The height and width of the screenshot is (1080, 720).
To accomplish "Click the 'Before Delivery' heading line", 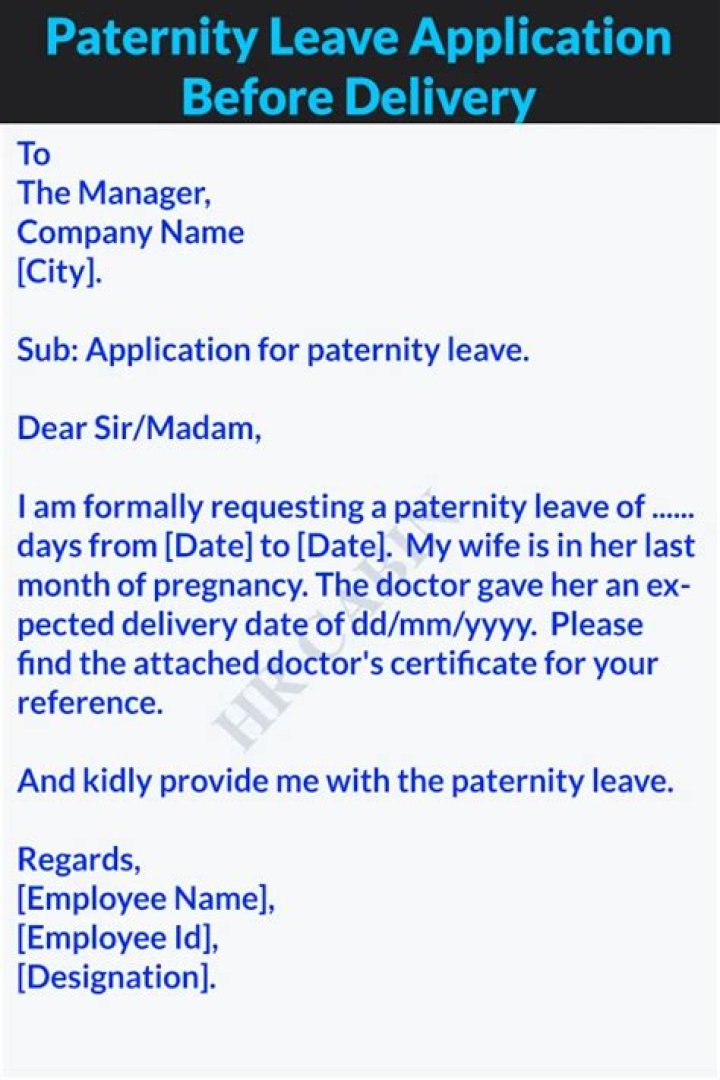I will pyautogui.click(x=359, y=97).
